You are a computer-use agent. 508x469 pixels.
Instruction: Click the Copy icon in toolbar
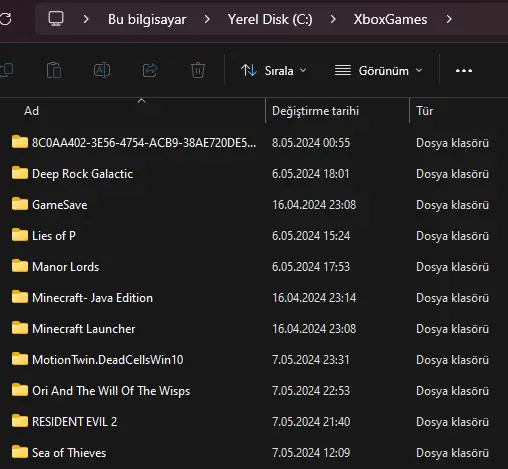(x=7, y=70)
